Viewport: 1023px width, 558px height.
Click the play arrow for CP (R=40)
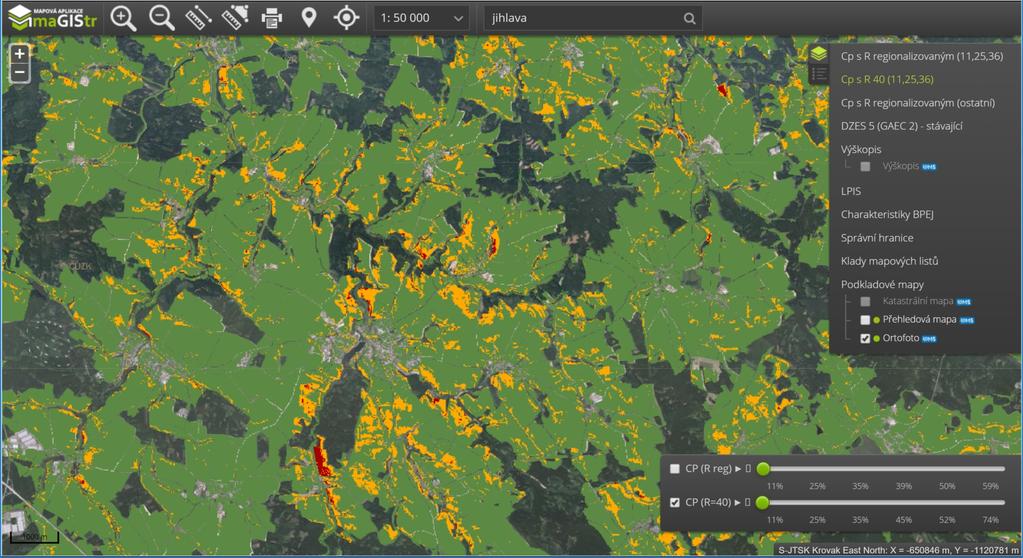[x=738, y=503]
